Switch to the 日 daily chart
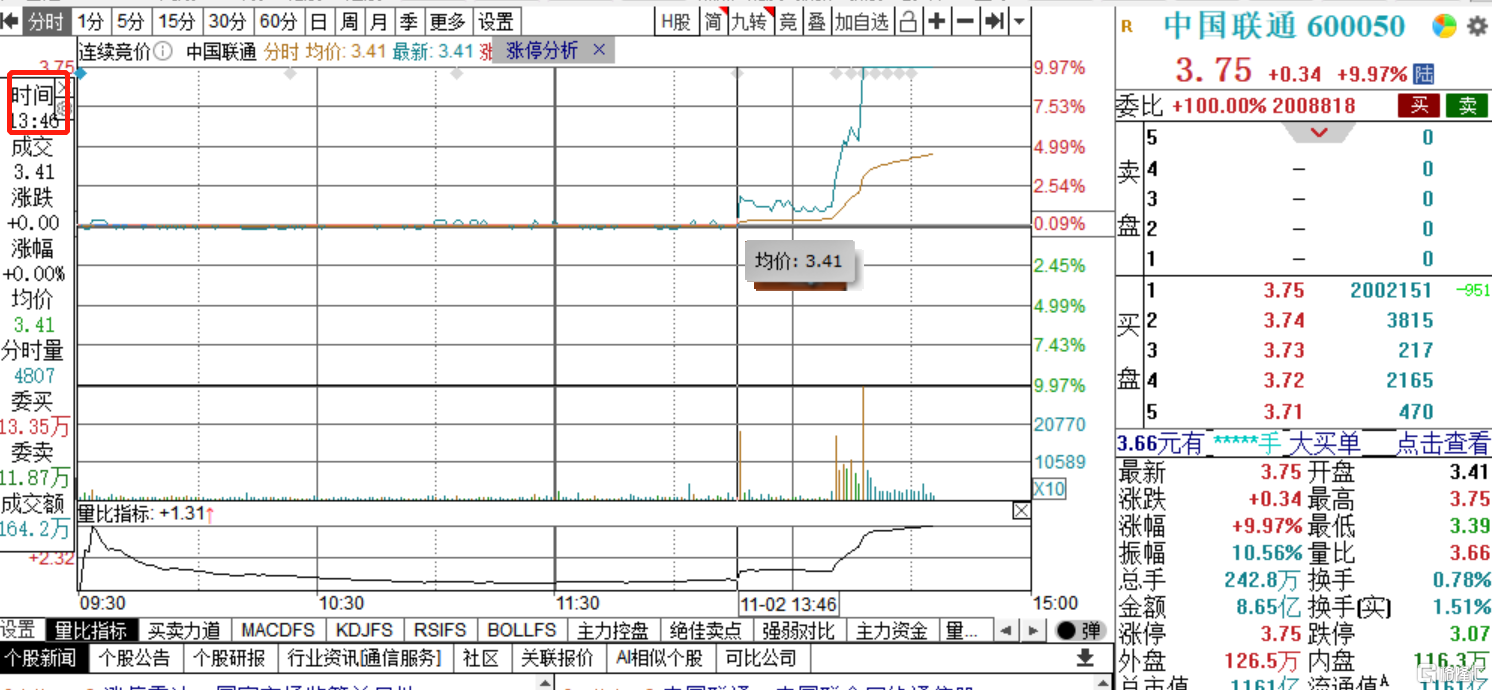Image resolution: width=1492 pixels, height=690 pixels. pyautogui.click(x=318, y=21)
